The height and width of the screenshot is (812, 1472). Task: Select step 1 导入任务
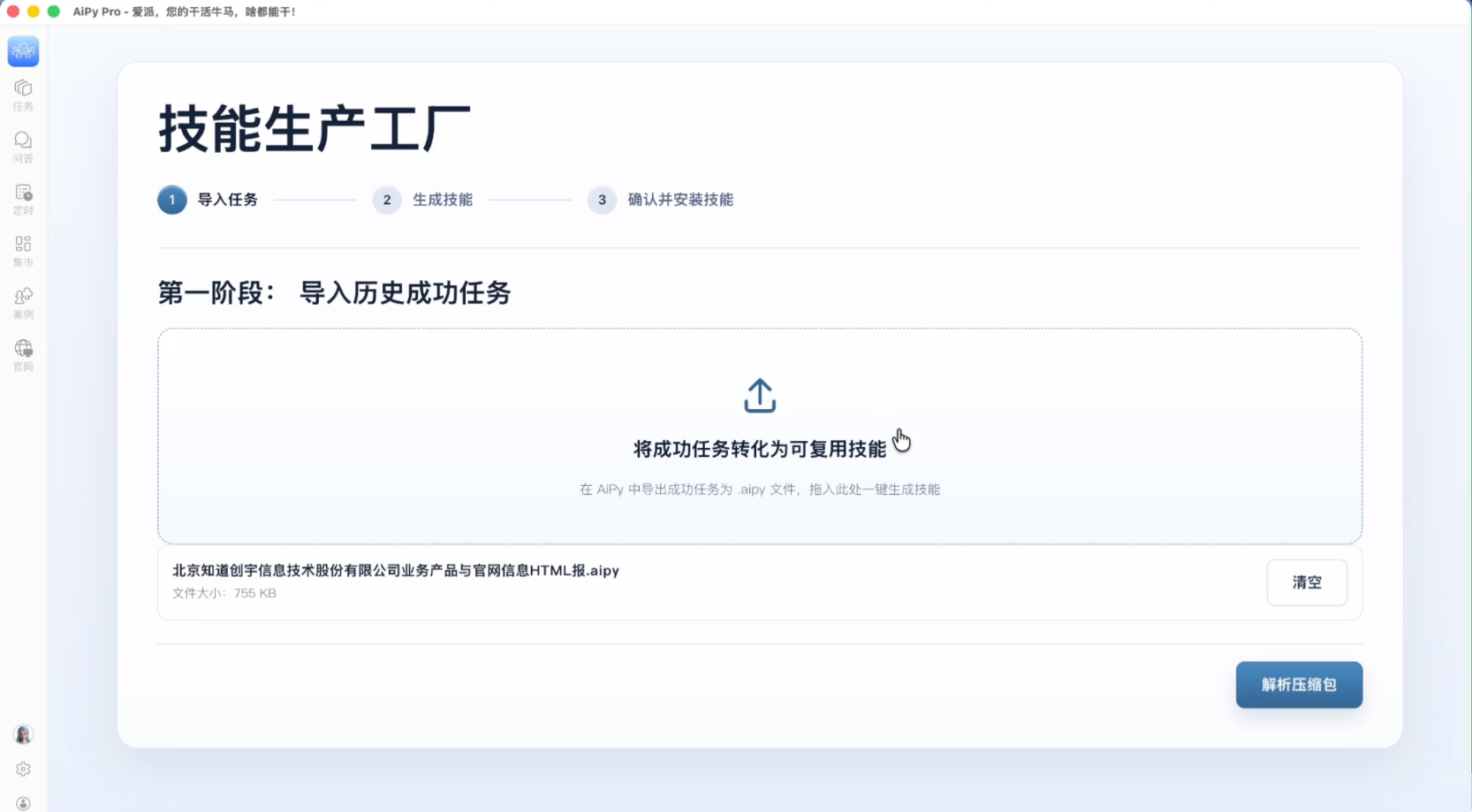208,200
